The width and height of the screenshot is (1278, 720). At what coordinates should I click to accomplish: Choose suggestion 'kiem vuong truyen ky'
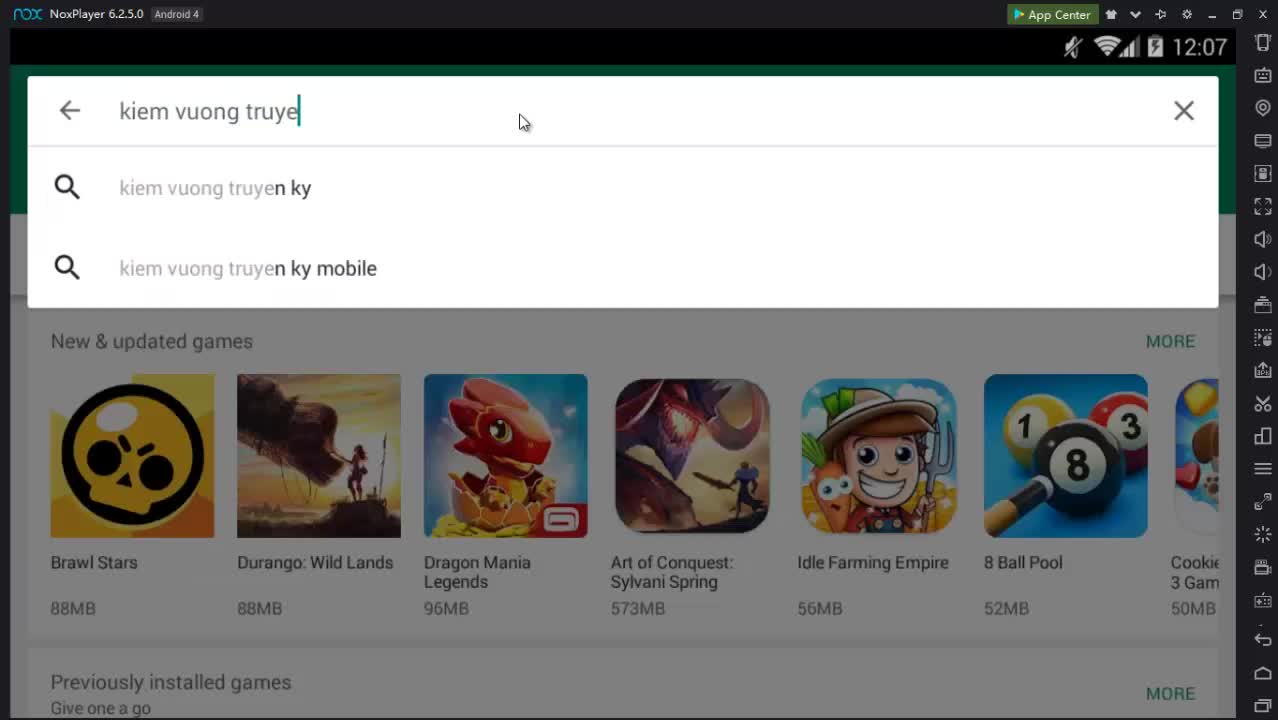pyautogui.click(x=622, y=188)
